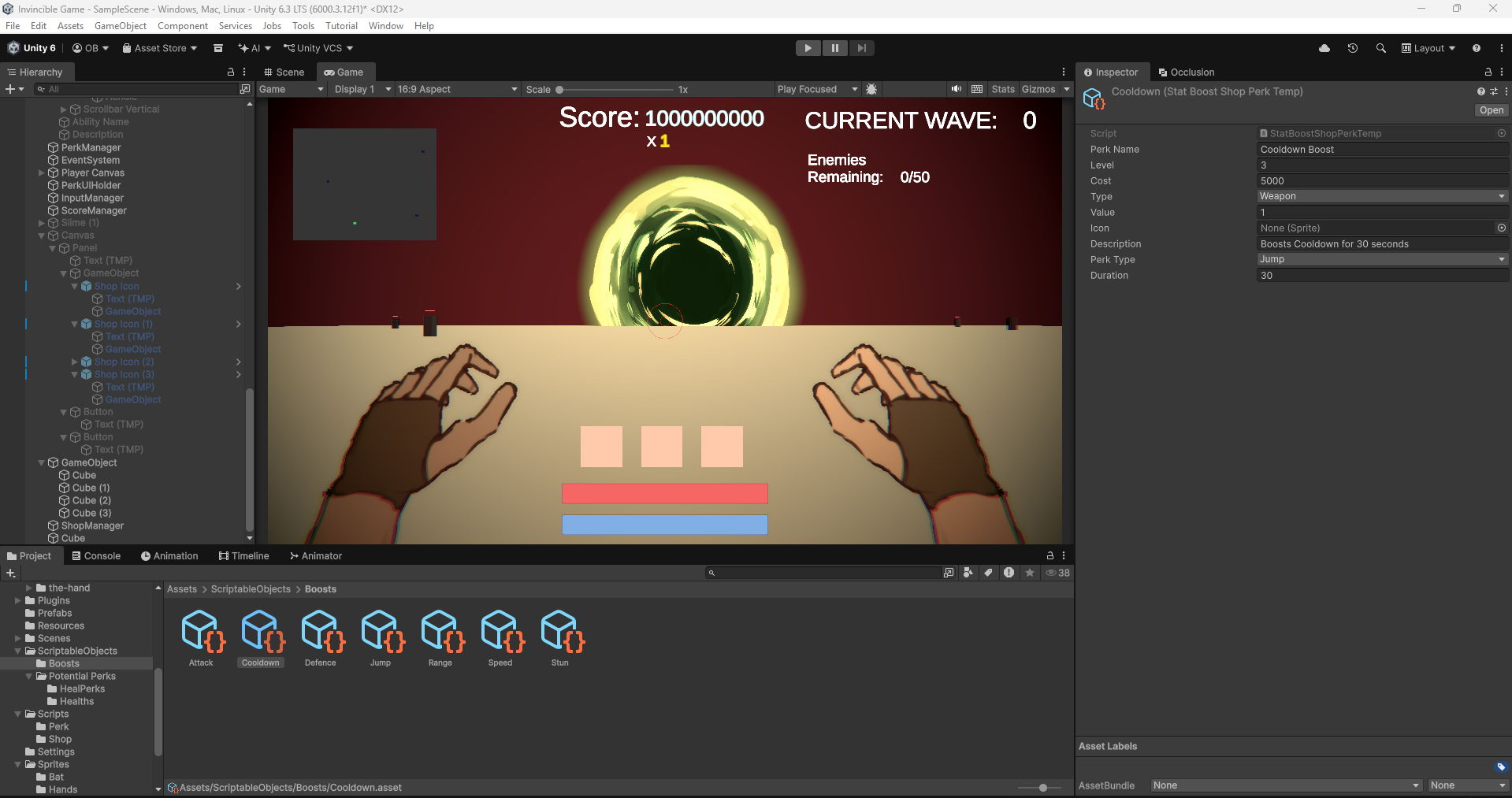The image size is (1512, 798).
Task: Select the Jump boost asset
Action: click(381, 638)
